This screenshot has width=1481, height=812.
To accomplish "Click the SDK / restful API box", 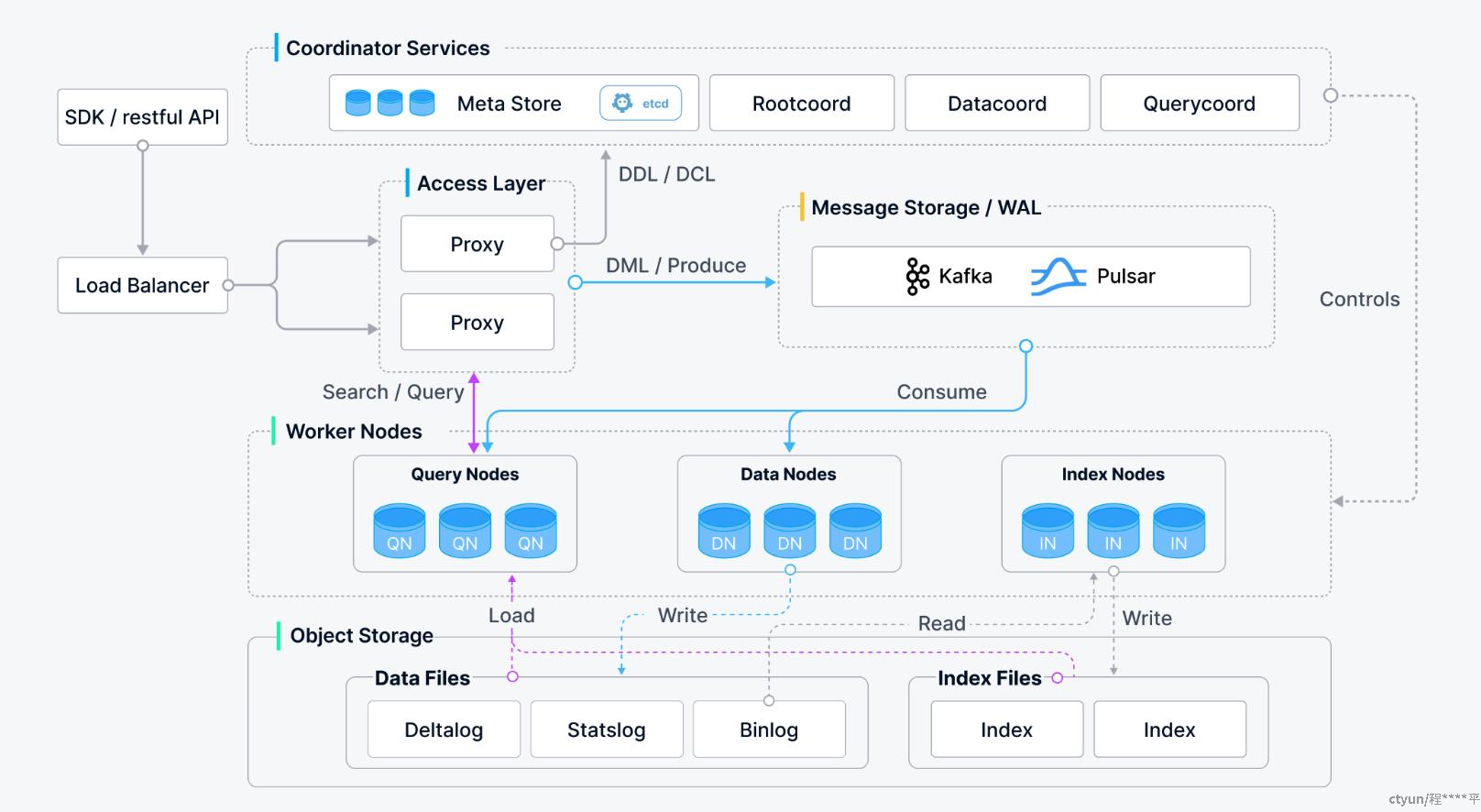I will [x=142, y=117].
